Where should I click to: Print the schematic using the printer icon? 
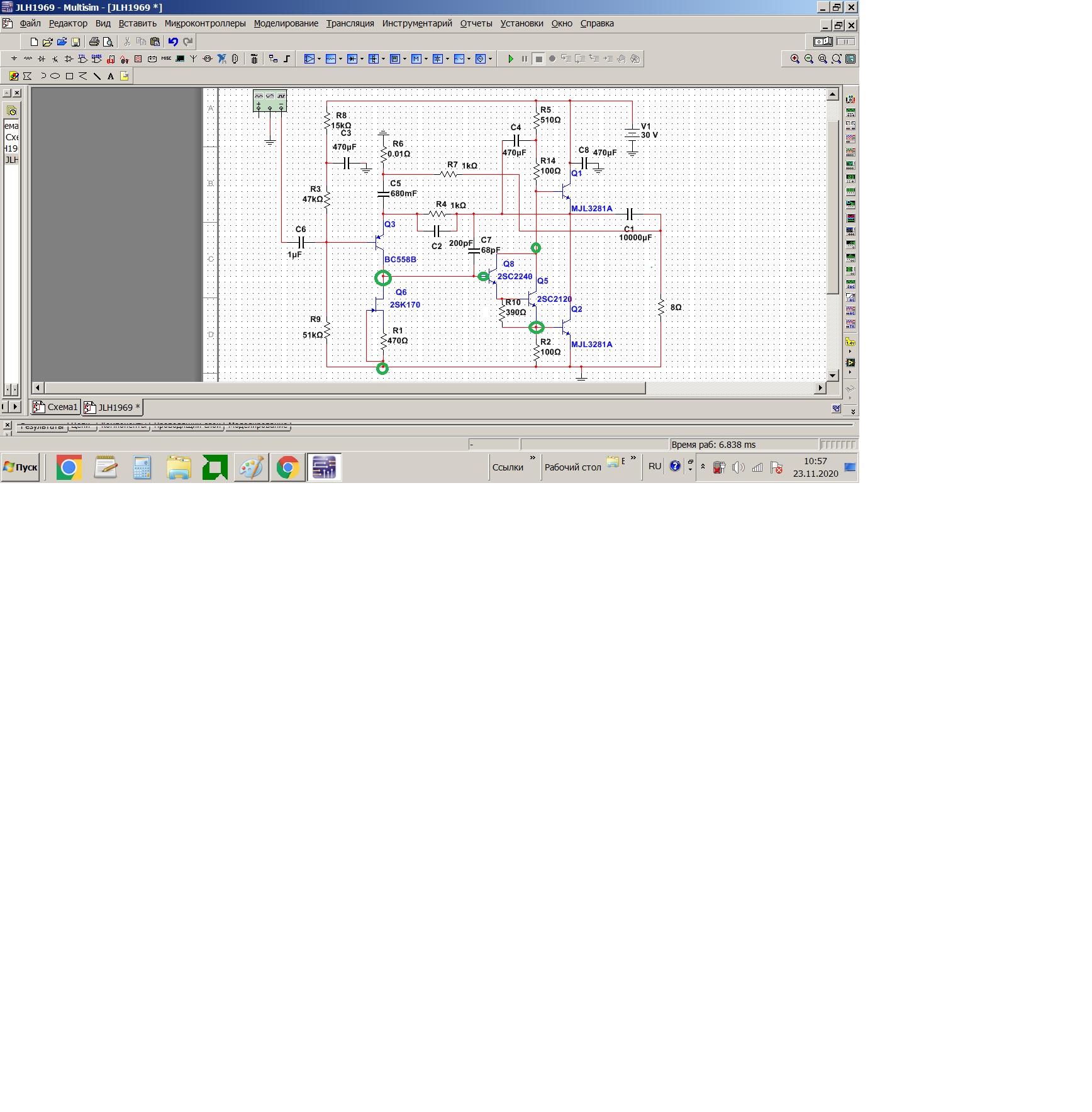(x=94, y=42)
